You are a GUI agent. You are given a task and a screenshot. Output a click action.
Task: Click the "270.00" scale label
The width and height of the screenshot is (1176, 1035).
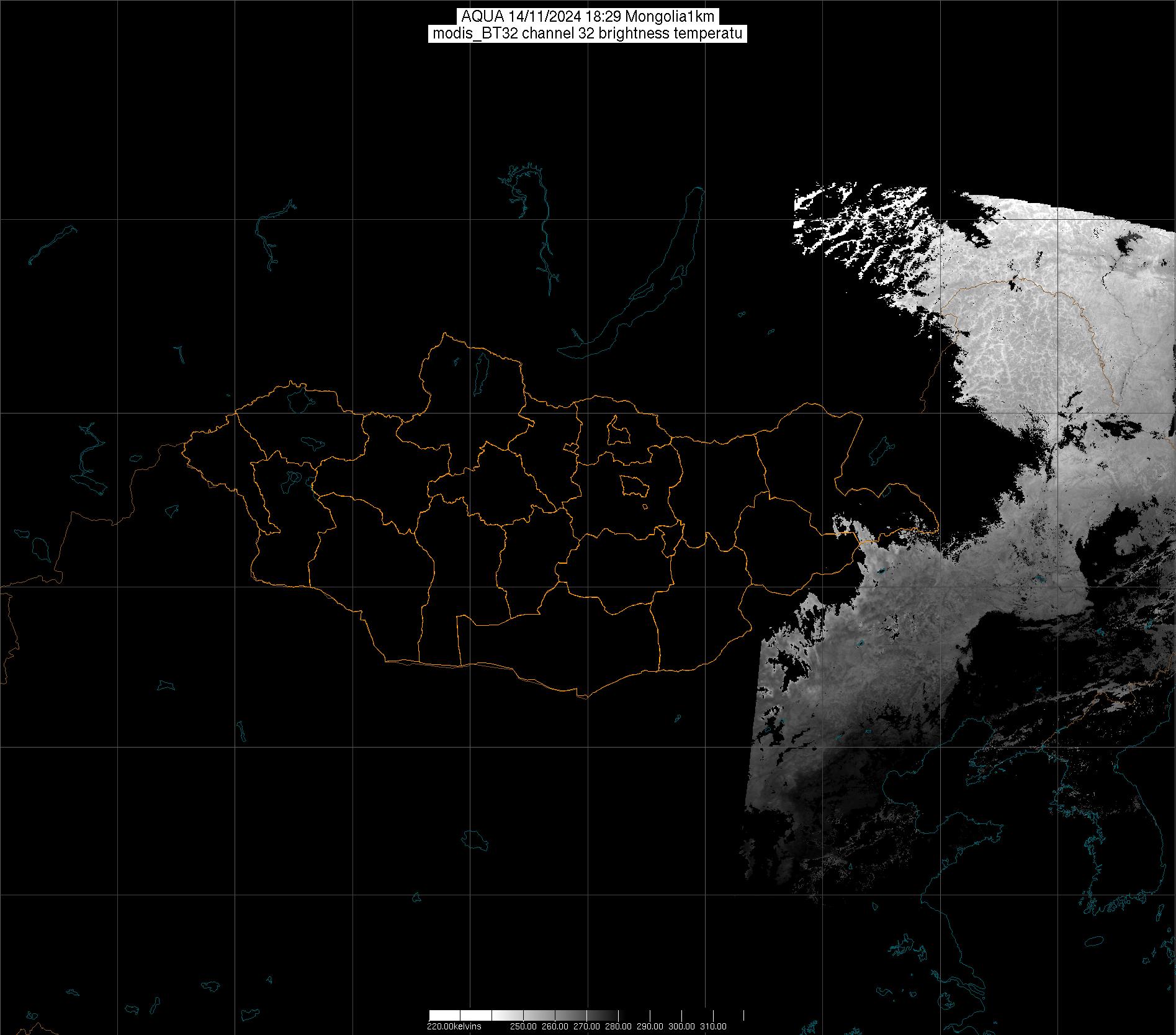pos(586,1026)
